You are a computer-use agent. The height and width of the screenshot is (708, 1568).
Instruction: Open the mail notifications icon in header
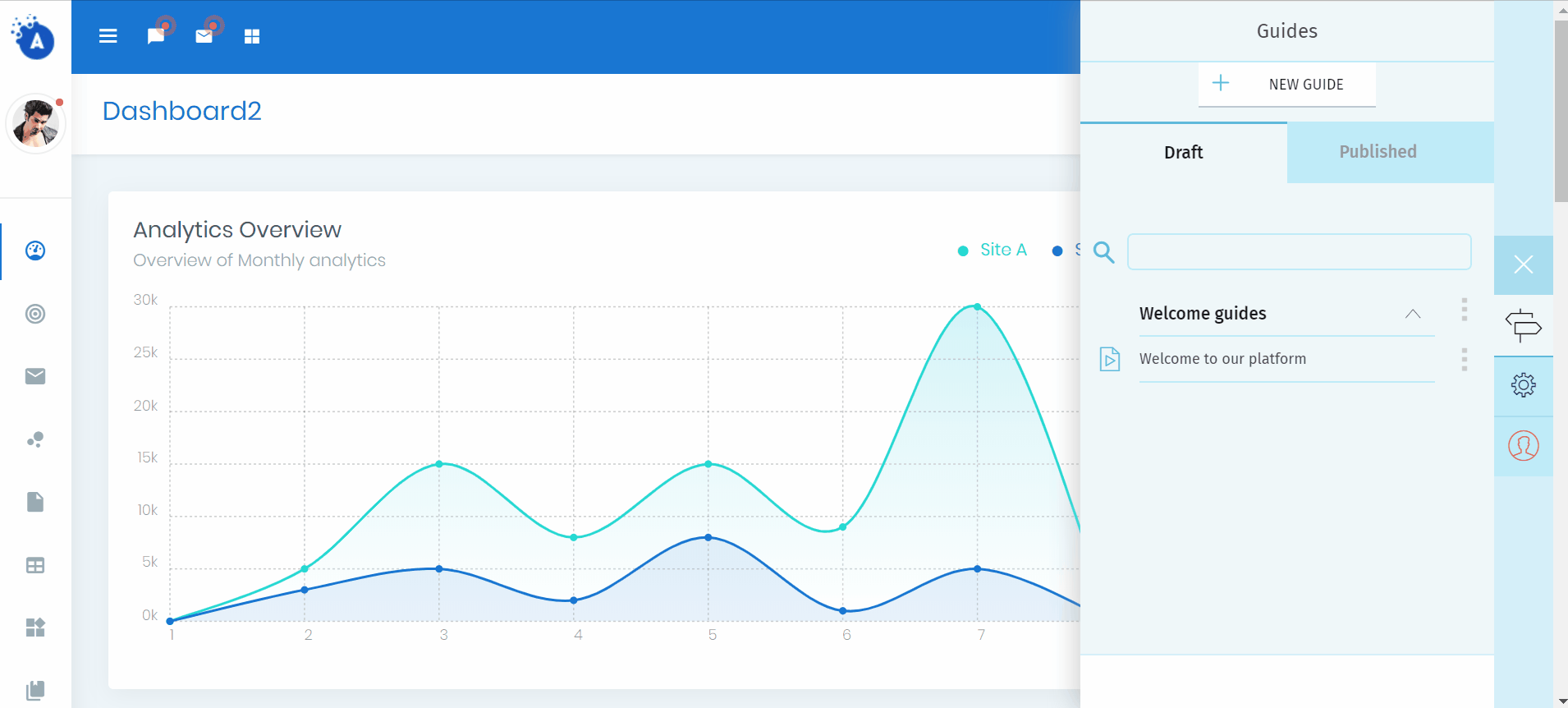tap(204, 36)
